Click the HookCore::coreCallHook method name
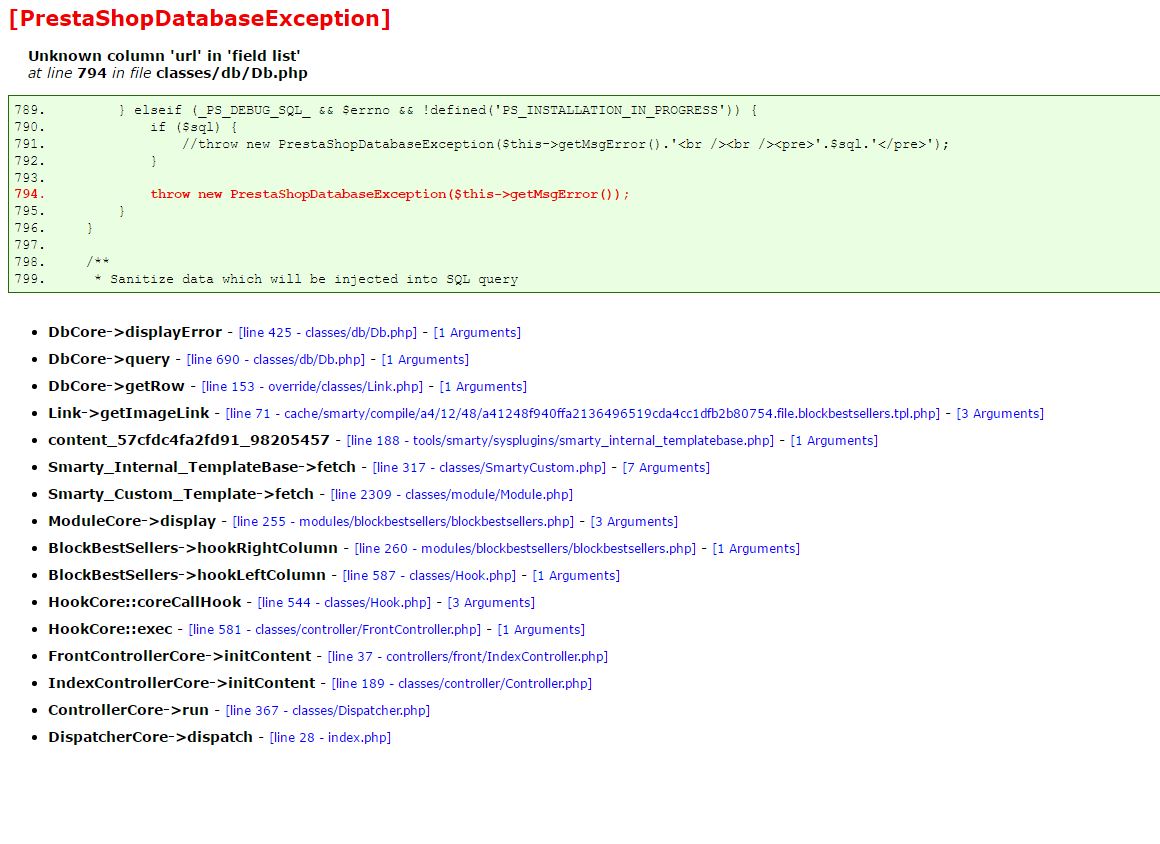Image resolution: width=1160 pixels, height=844 pixels. (145, 602)
